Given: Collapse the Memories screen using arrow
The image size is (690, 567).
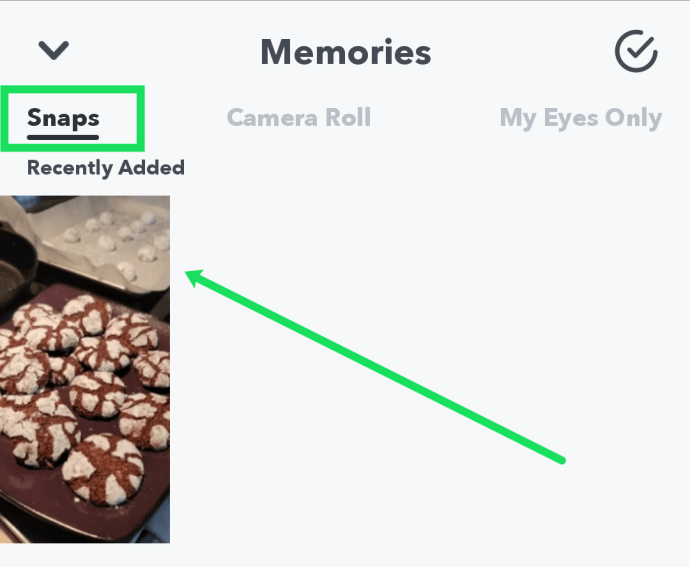Looking at the screenshot, I should [52, 50].
